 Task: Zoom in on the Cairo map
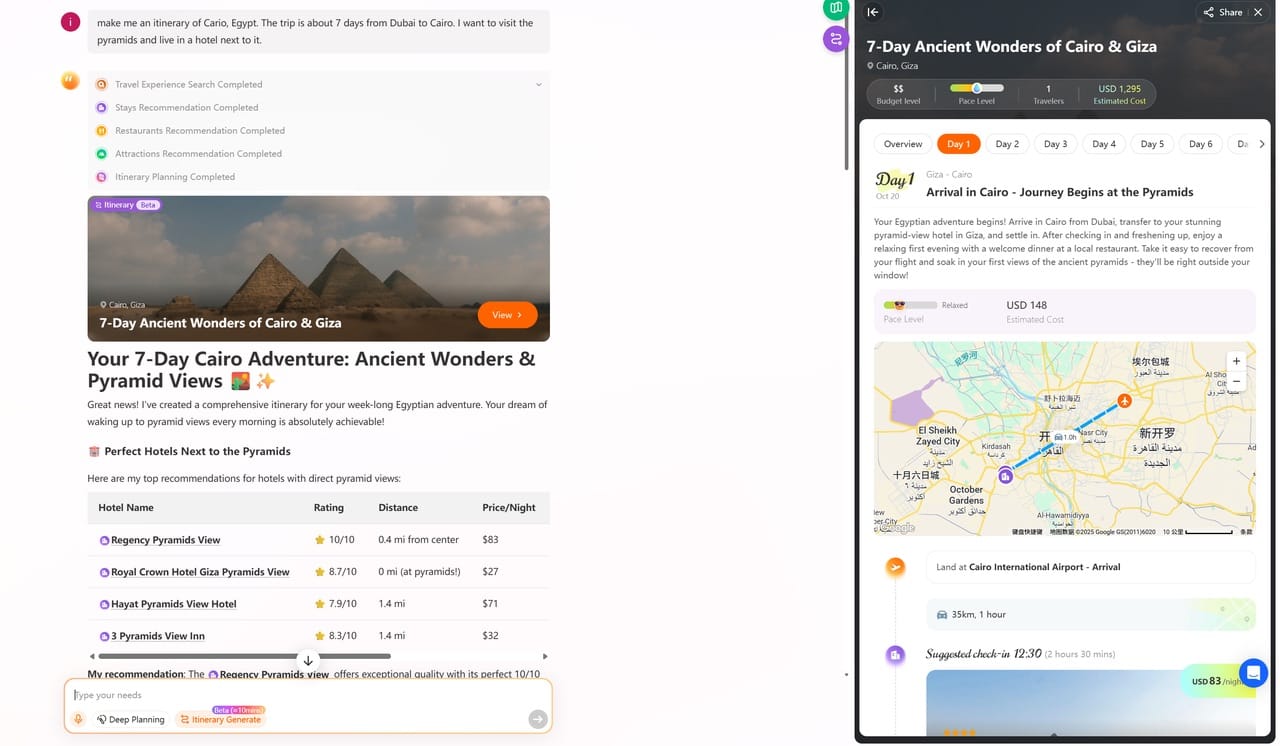pos(1236,361)
